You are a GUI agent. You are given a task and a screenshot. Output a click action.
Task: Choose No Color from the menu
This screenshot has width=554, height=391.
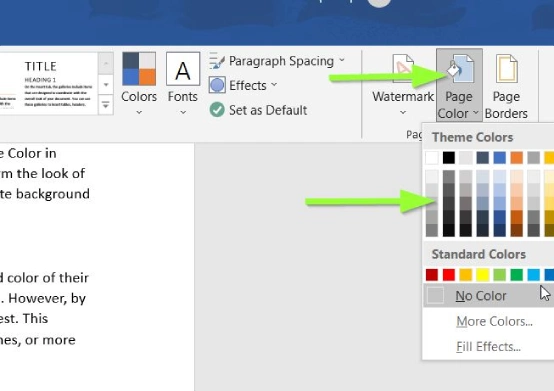(489, 295)
